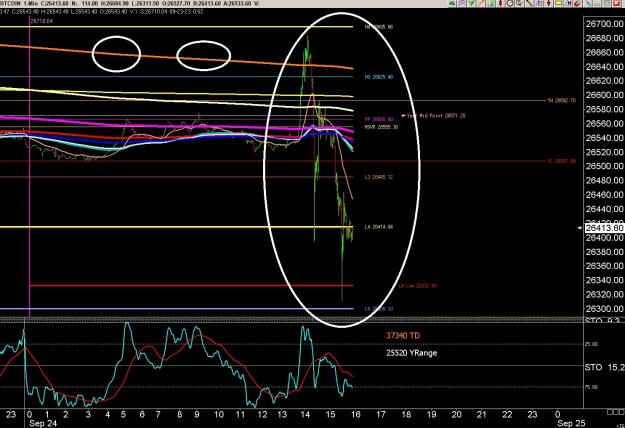
Task: Click the red down-arrow toolbar icon
Action: pos(548,3)
